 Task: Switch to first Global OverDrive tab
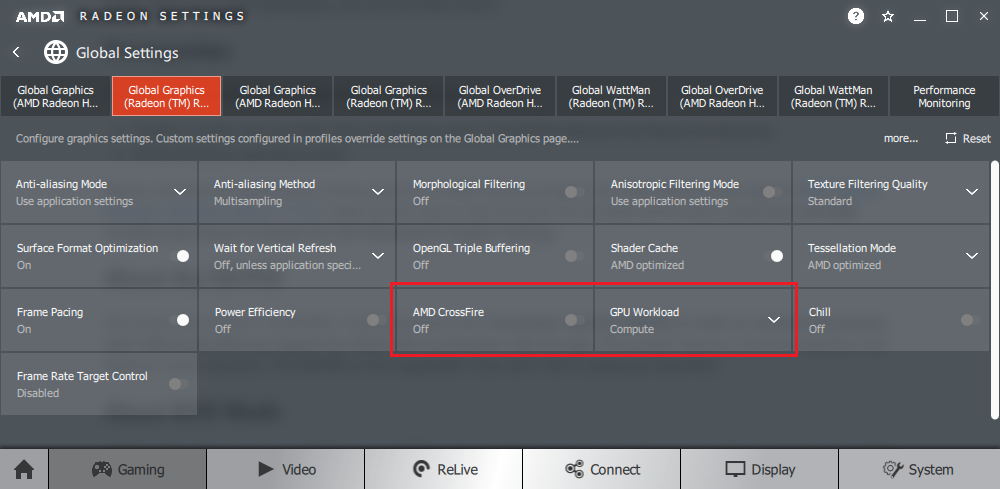pos(500,96)
